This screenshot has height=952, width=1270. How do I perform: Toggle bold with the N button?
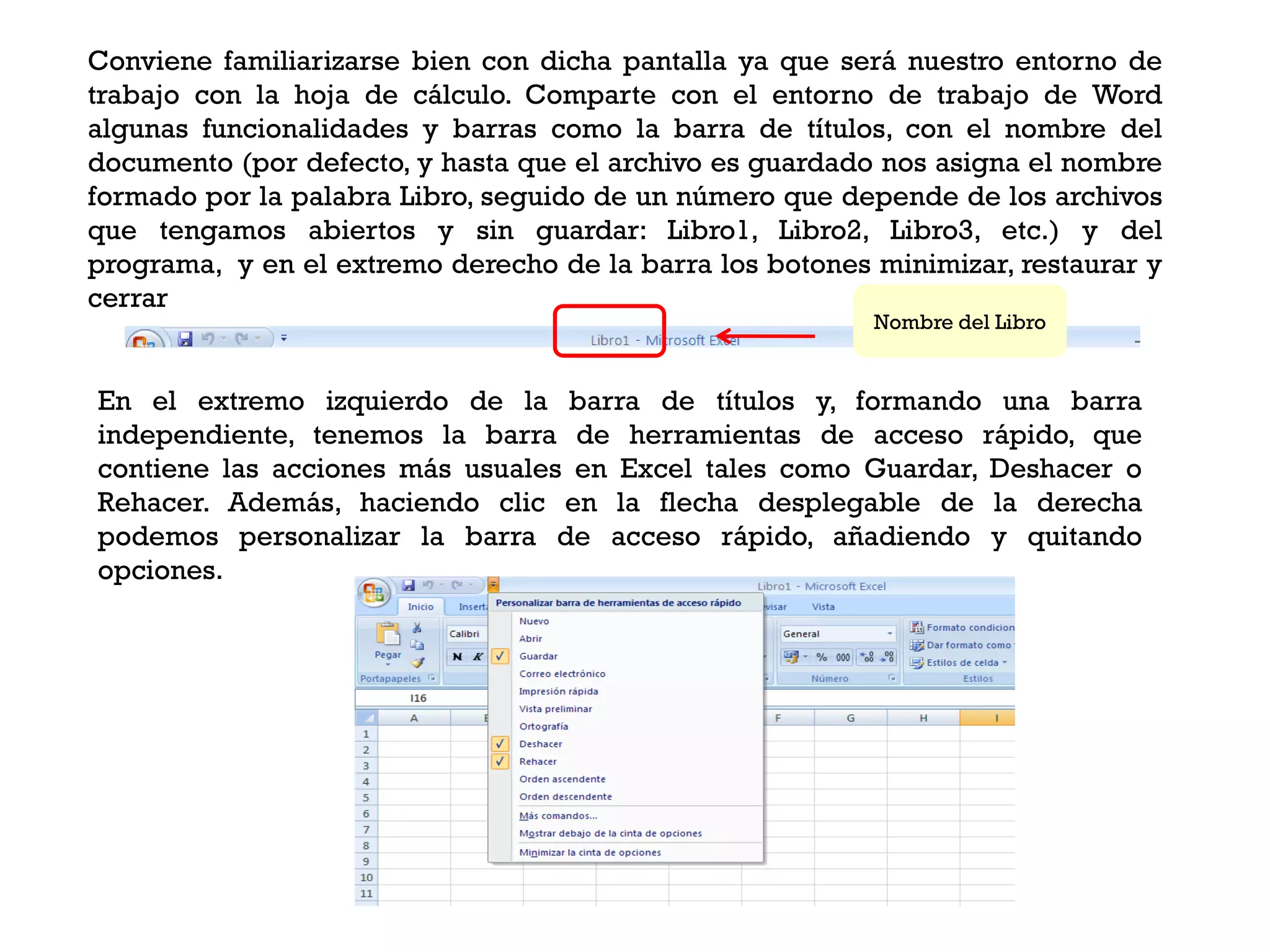click(457, 657)
